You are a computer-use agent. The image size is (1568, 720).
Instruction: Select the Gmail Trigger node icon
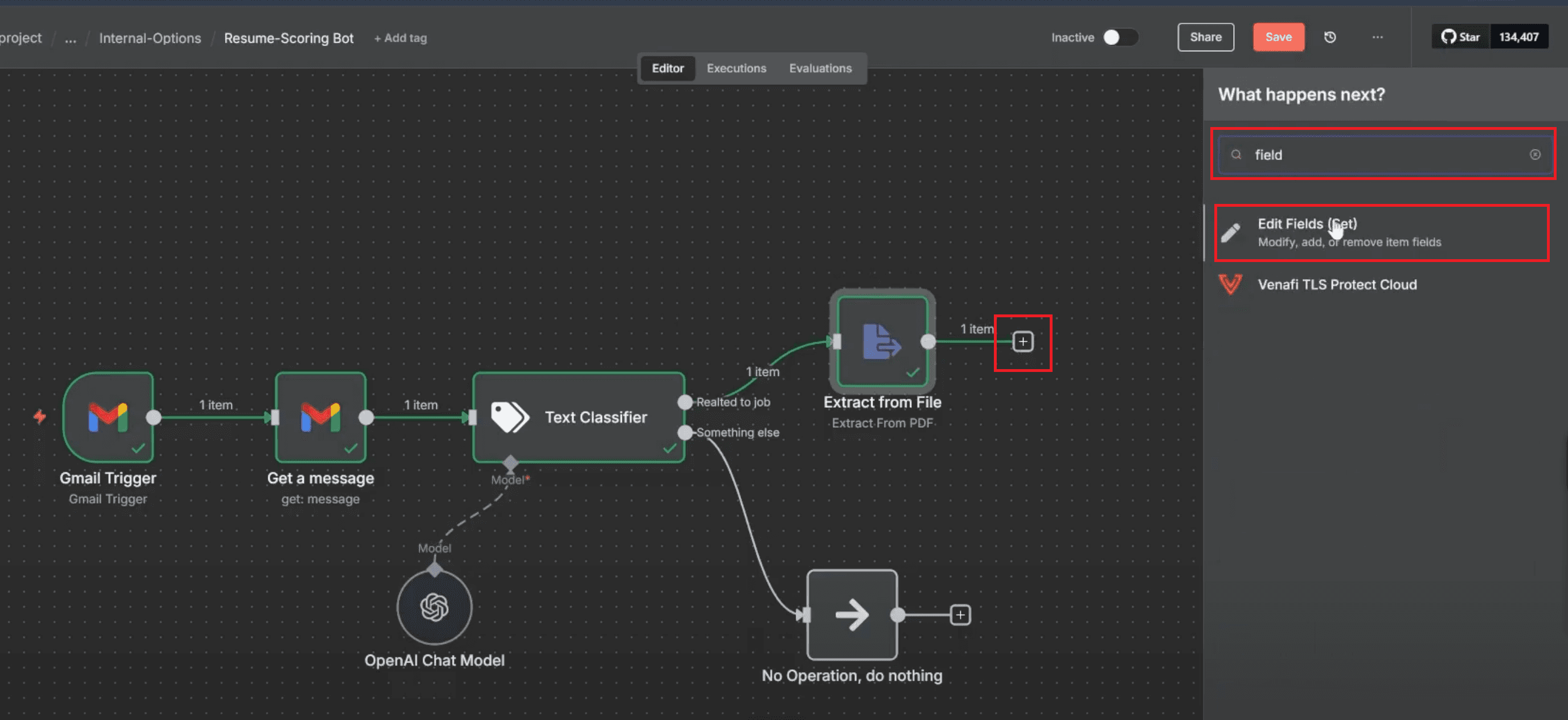(108, 417)
